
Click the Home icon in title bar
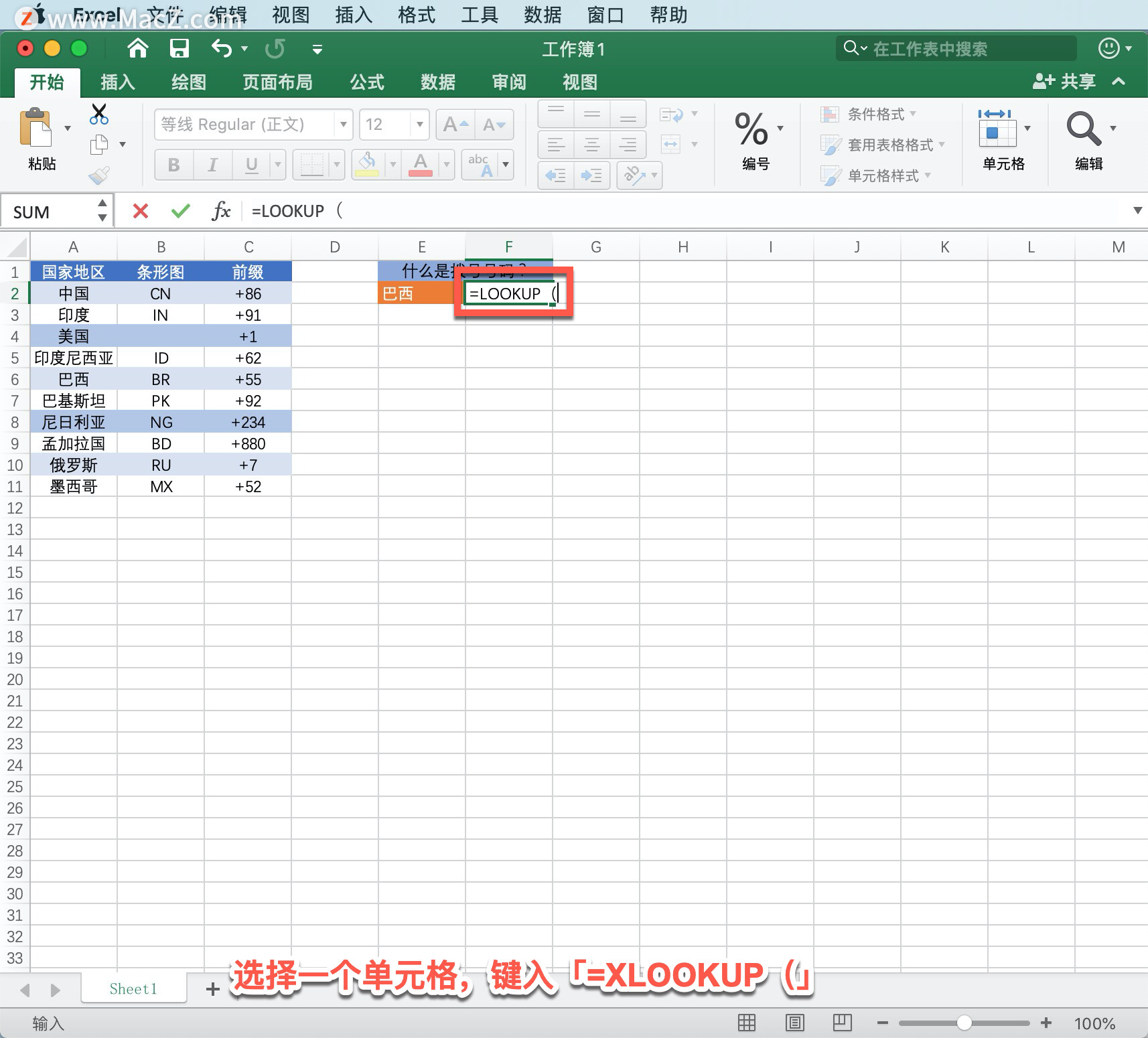[138, 48]
